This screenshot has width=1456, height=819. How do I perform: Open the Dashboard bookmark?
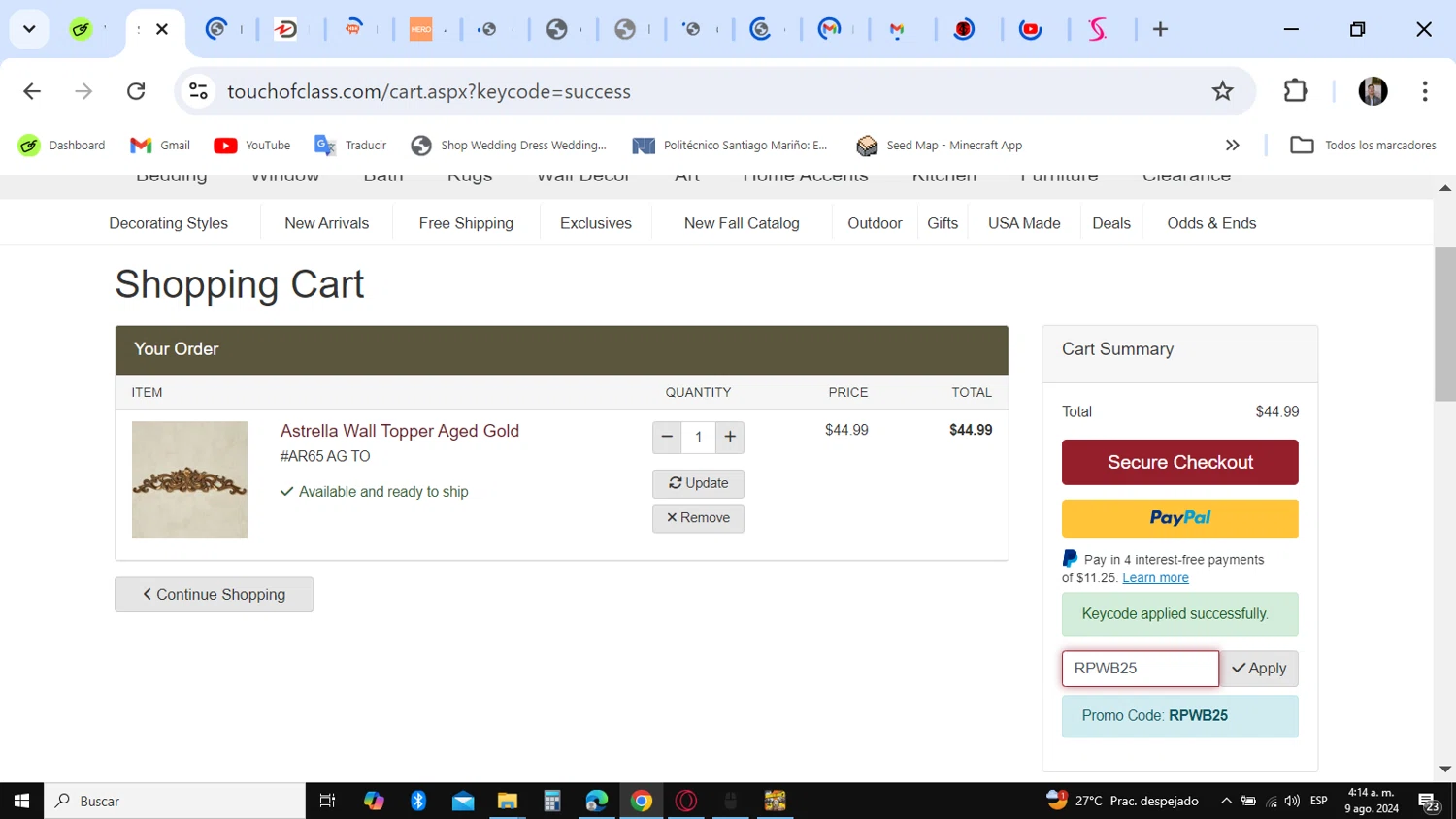click(61, 146)
